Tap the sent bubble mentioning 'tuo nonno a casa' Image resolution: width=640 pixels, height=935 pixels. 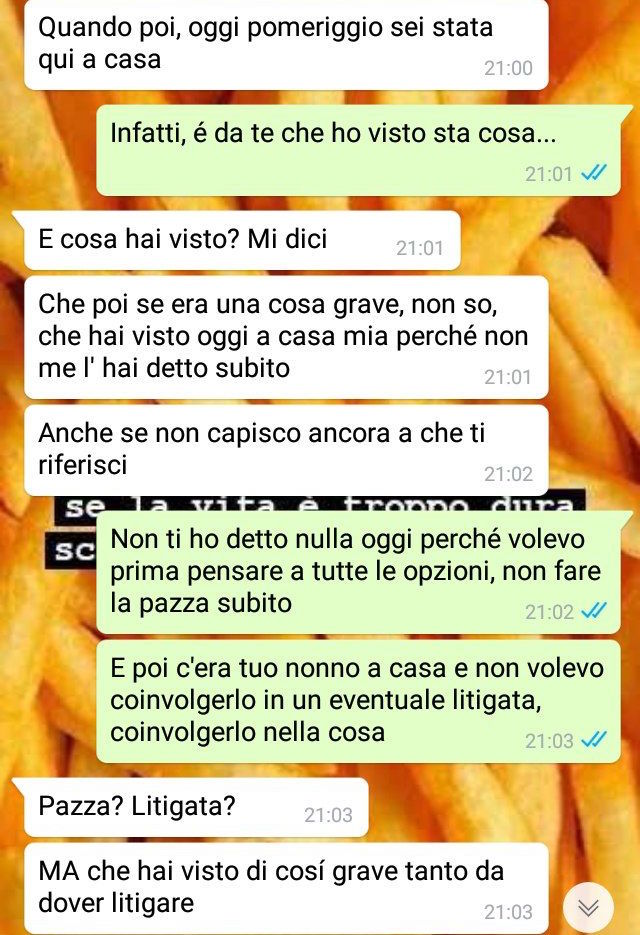coord(358,701)
